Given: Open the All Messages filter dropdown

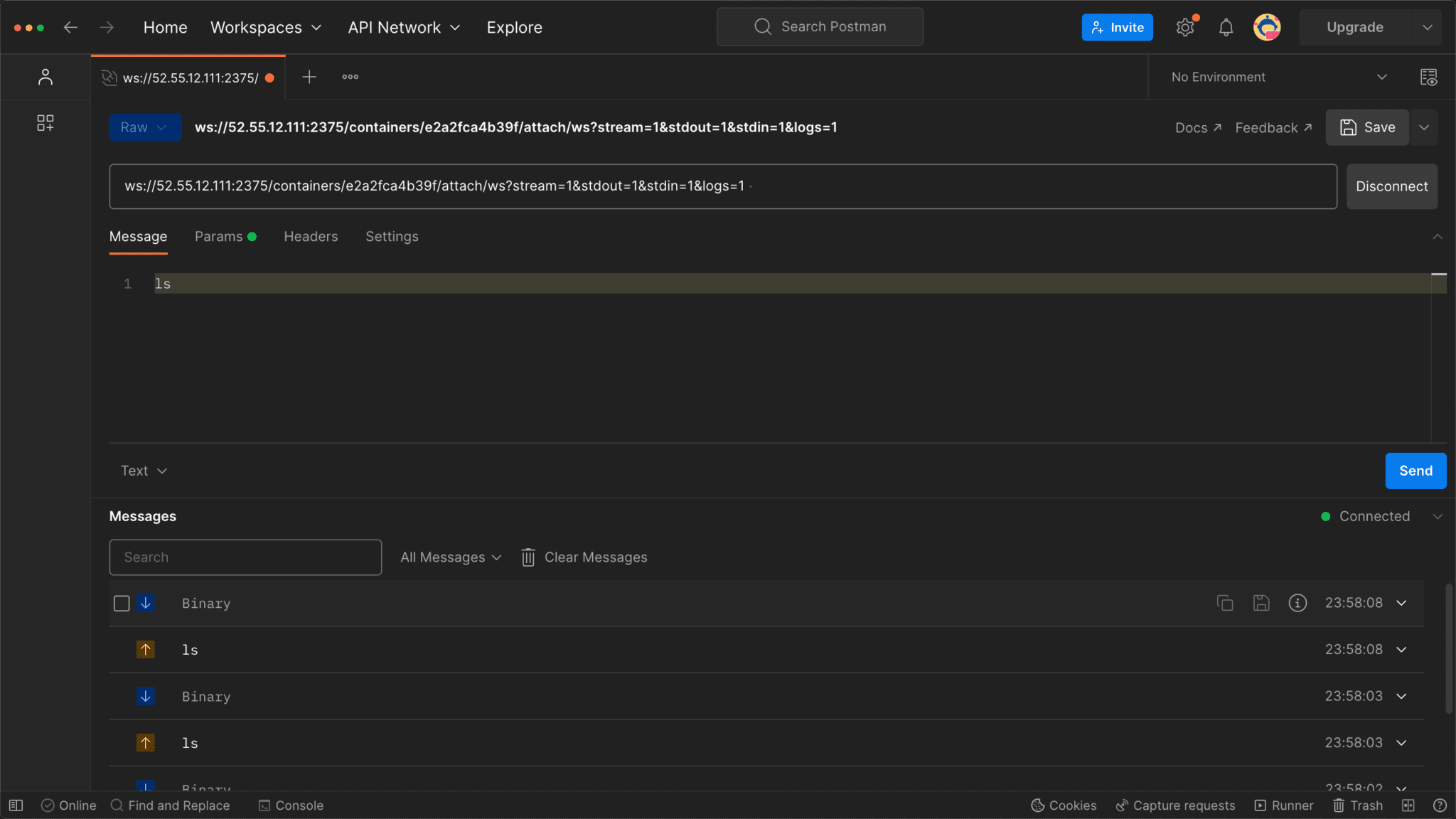Looking at the screenshot, I should (449, 557).
